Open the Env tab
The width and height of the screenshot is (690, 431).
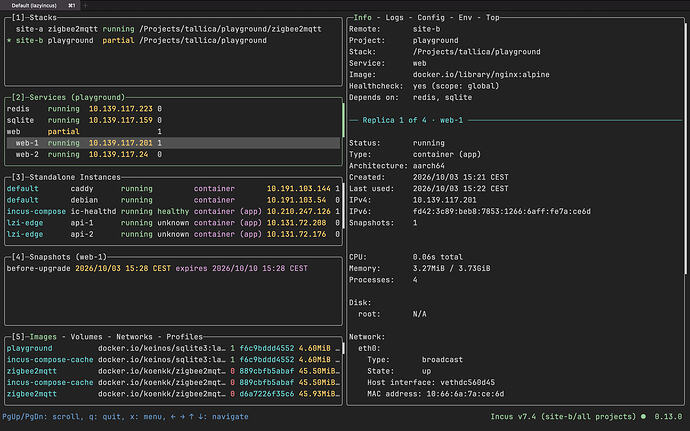click(x=465, y=18)
